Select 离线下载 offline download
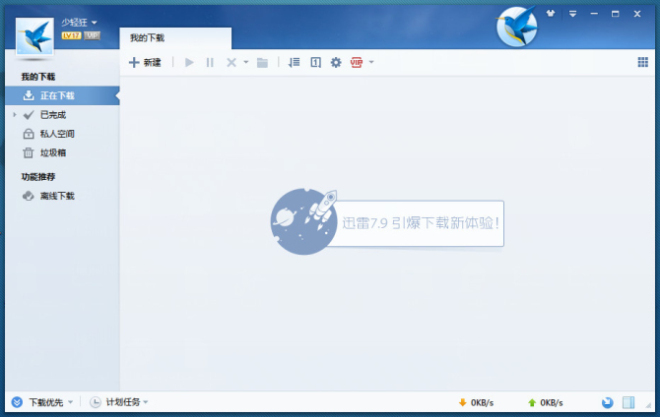 [57, 196]
